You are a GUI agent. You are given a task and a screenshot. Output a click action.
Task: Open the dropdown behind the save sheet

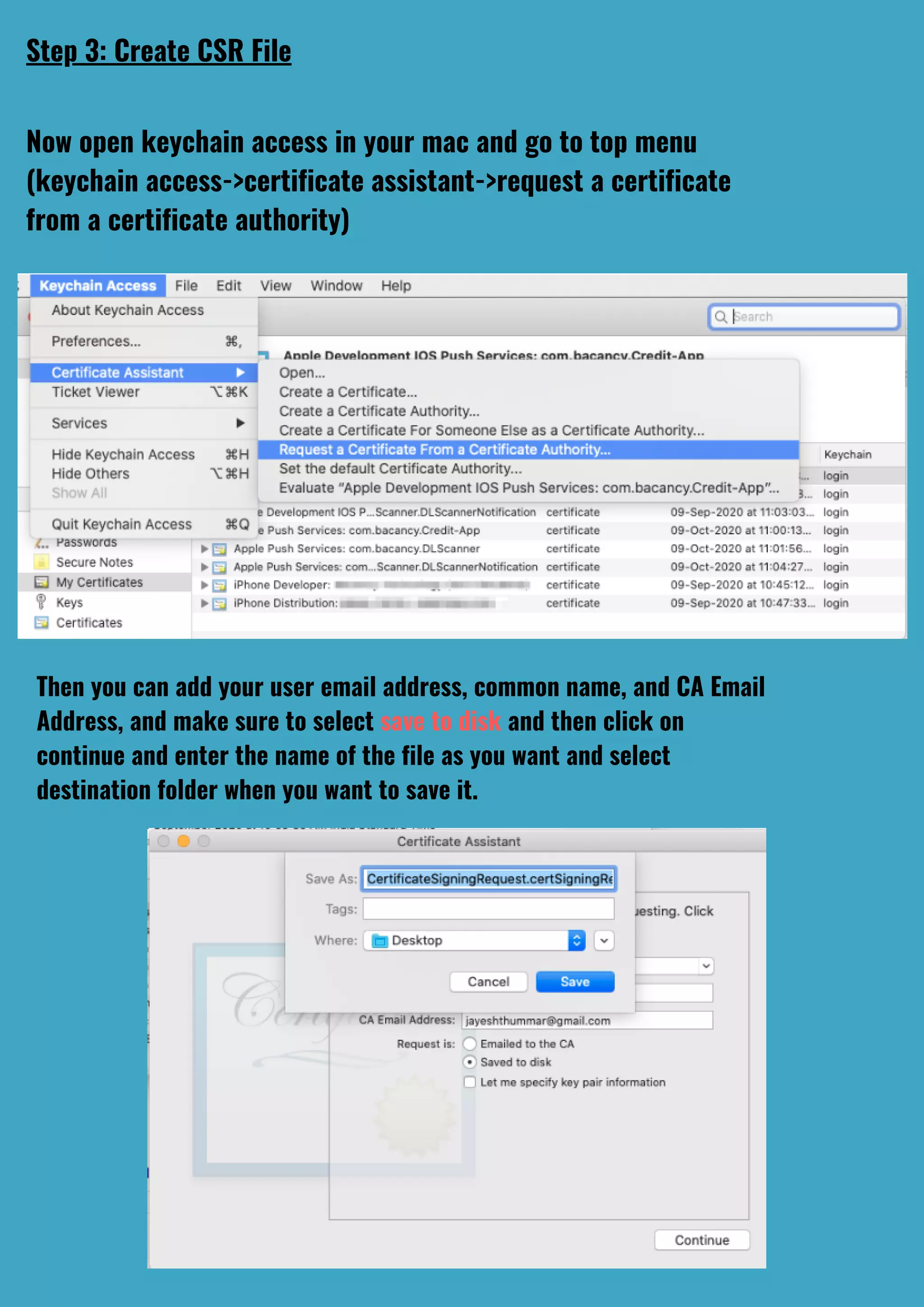point(706,966)
